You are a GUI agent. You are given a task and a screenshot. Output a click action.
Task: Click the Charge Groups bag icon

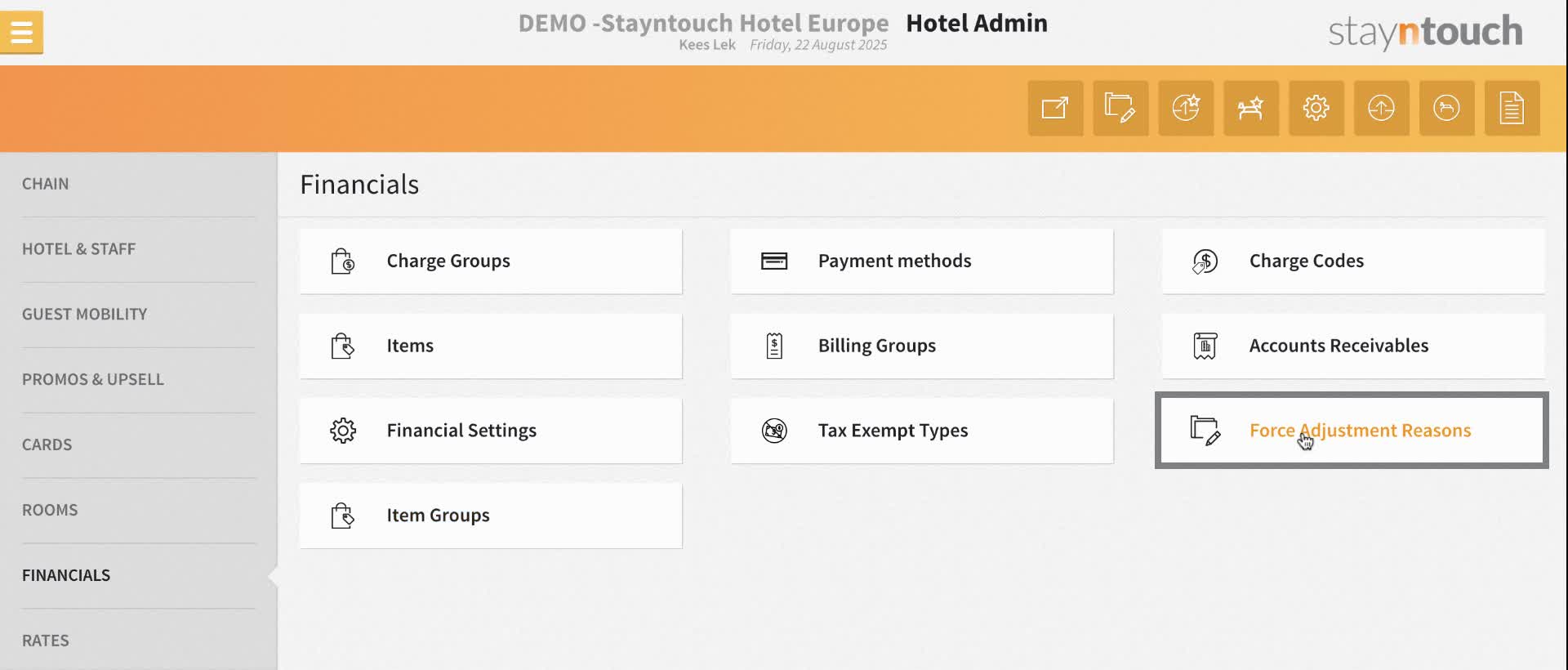pyautogui.click(x=343, y=261)
